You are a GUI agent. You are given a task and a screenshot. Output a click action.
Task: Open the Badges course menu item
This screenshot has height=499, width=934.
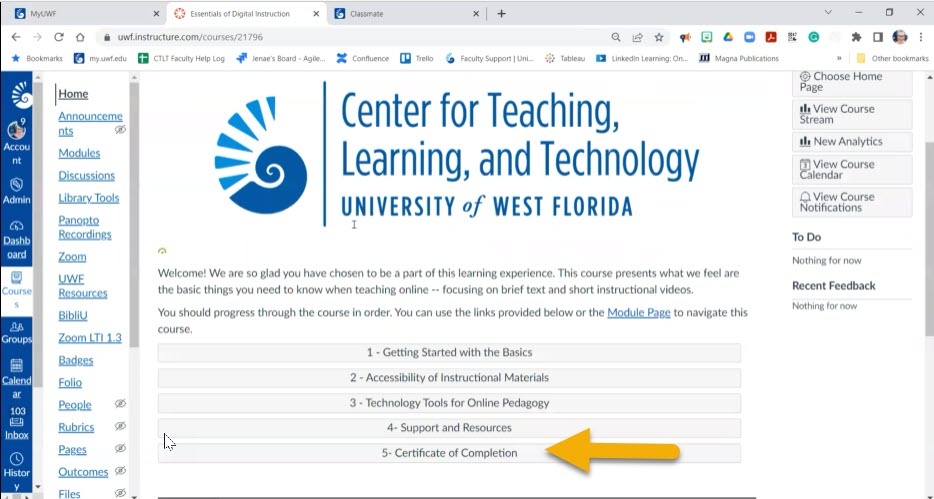[x=76, y=360]
